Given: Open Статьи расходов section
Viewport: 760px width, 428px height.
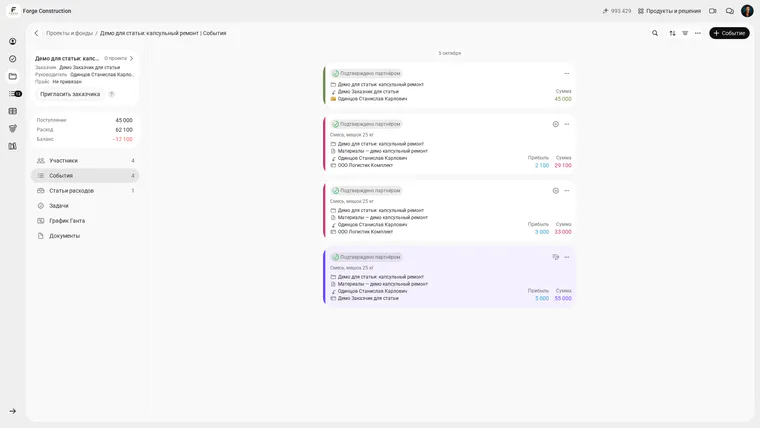Looking at the screenshot, I should [85, 190].
